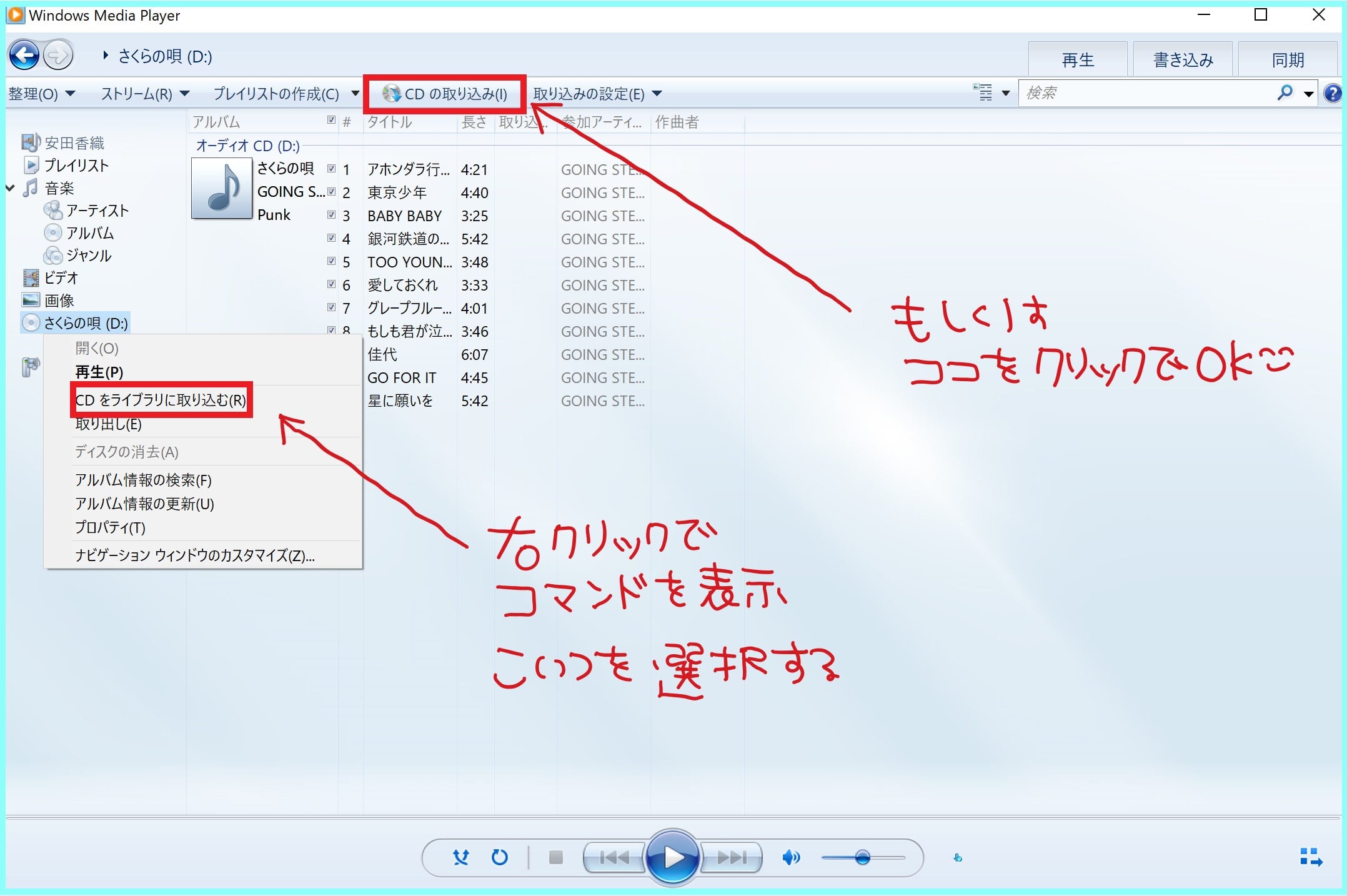1347x896 pixels.
Task: Expand the search options dropdown arrow
Action: click(1309, 94)
